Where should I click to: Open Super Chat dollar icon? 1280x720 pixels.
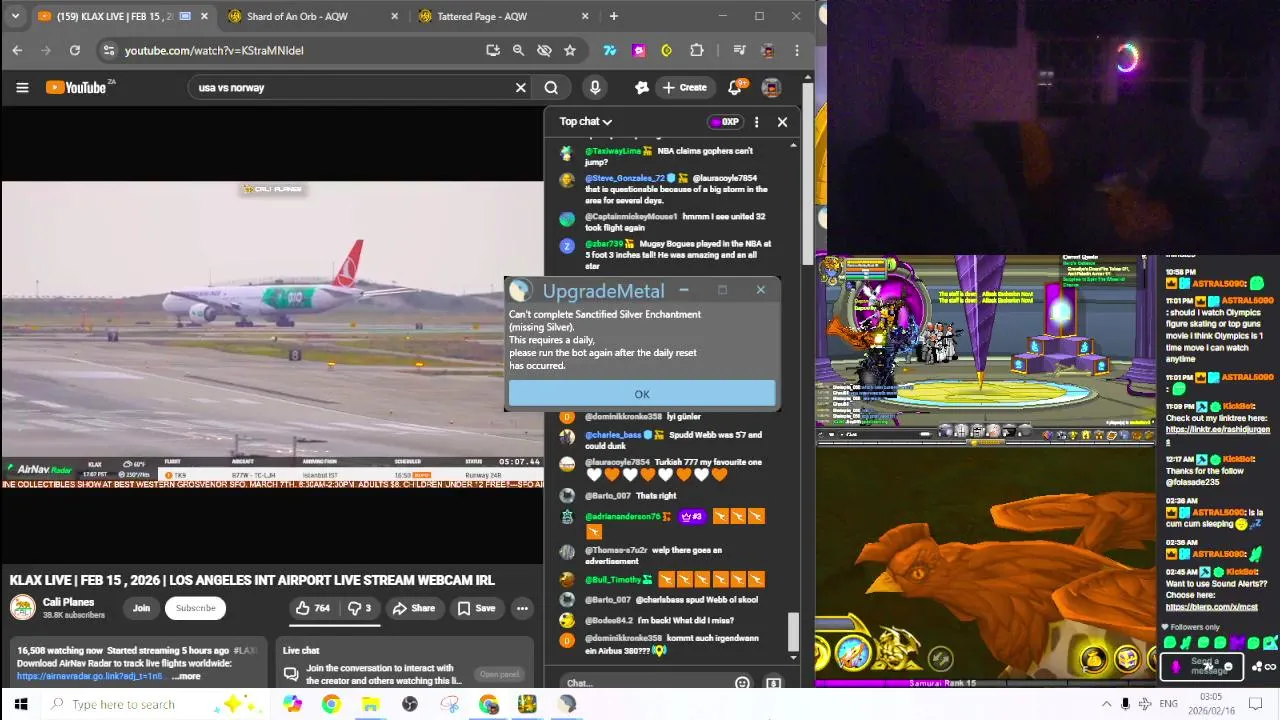coord(773,683)
